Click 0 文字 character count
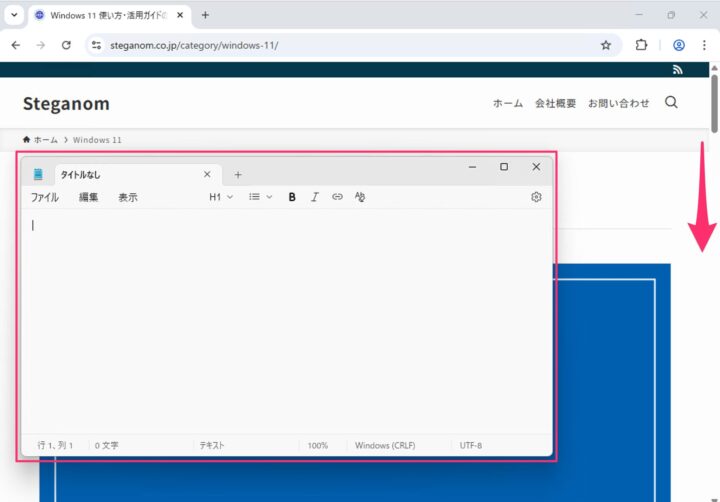 click(x=107, y=445)
